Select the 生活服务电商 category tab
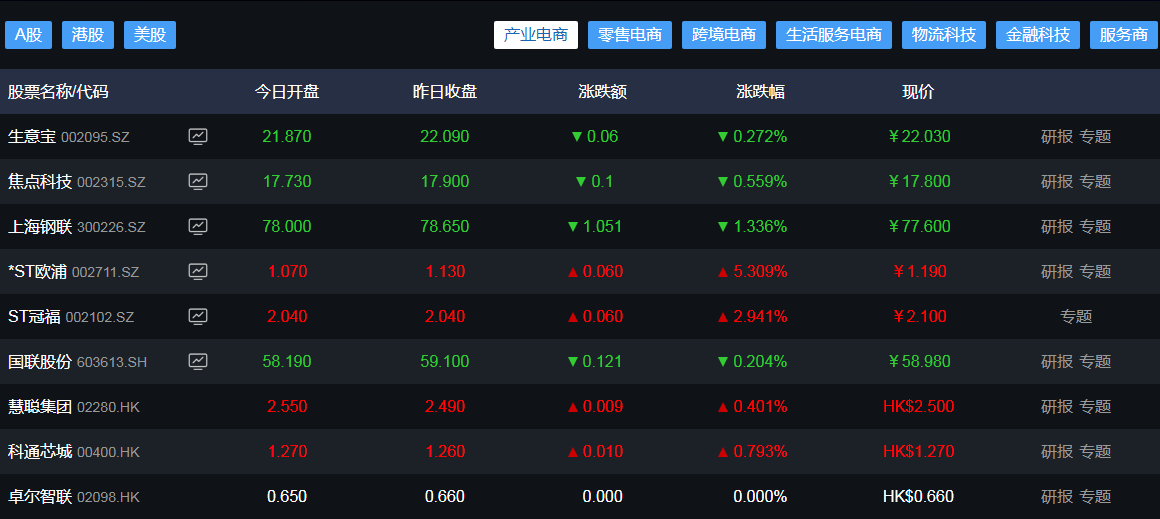The height and width of the screenshot is (519, 1160). [834, 35]
